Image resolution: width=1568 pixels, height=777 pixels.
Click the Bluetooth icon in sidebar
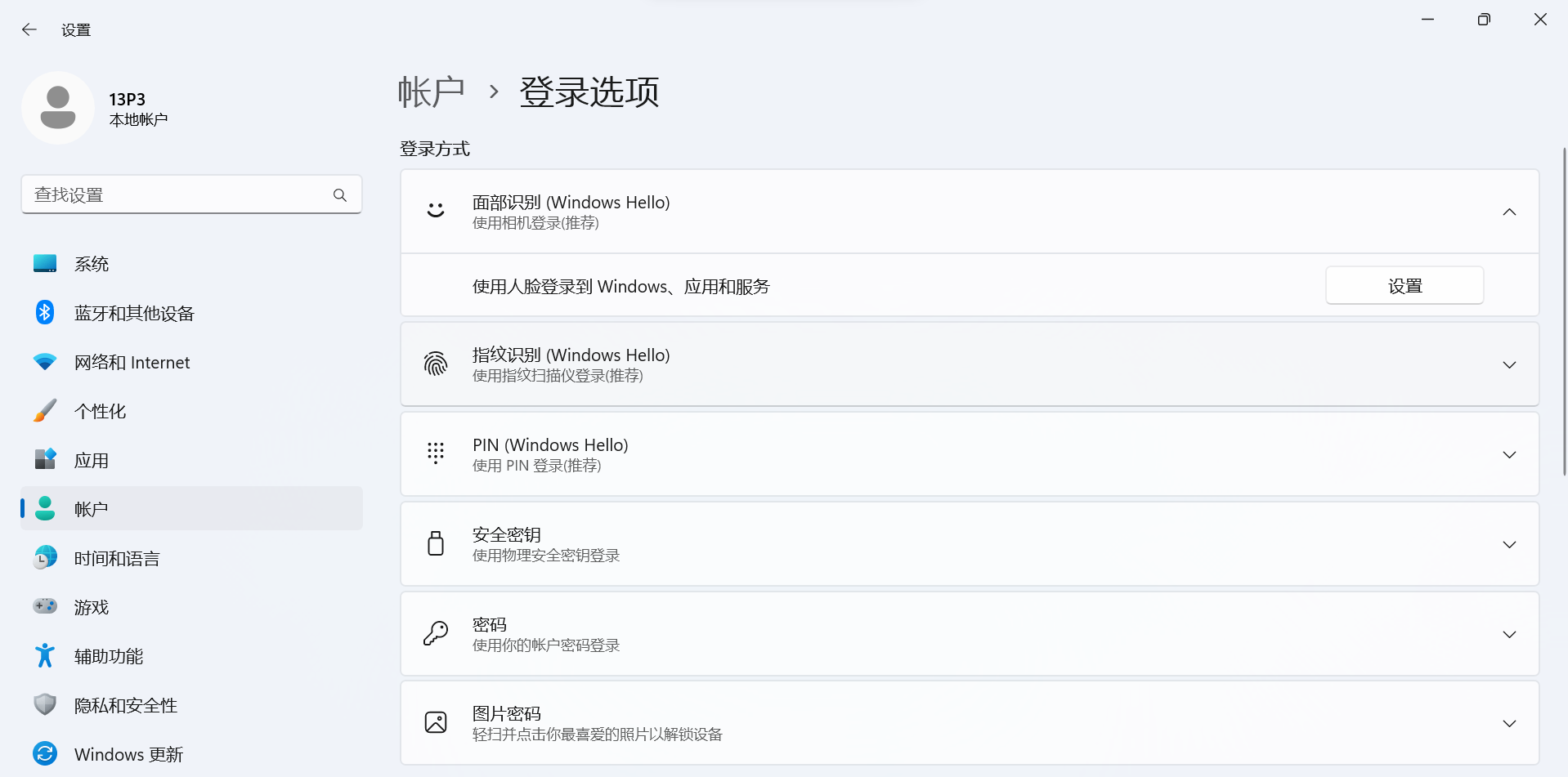pyautogui.click(x=45, y=313)
